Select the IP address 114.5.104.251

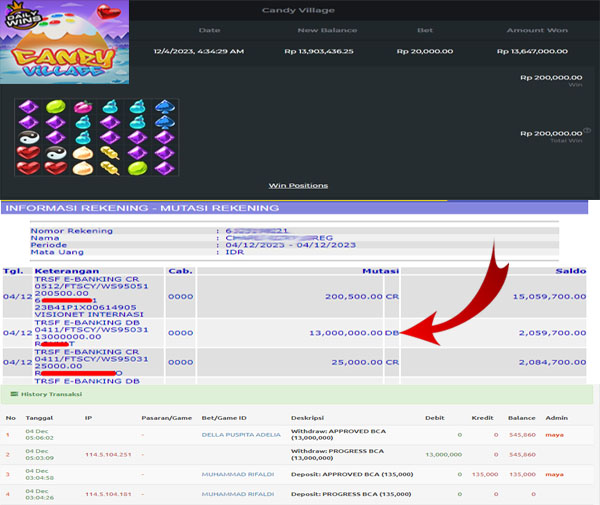click(108, 454)
